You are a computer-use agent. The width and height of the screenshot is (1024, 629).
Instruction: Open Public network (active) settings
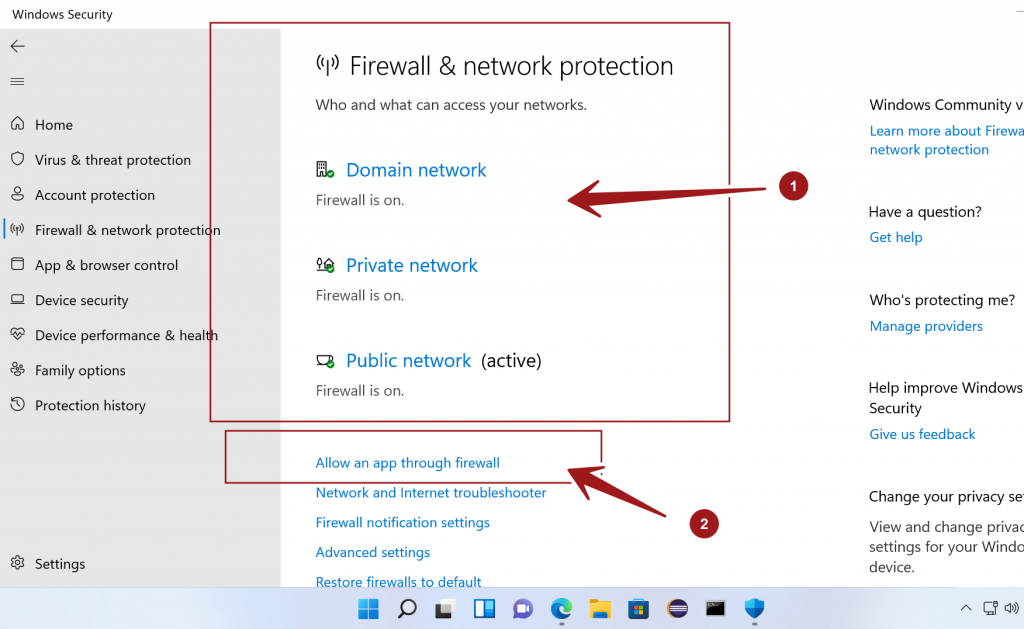[408, 360]
